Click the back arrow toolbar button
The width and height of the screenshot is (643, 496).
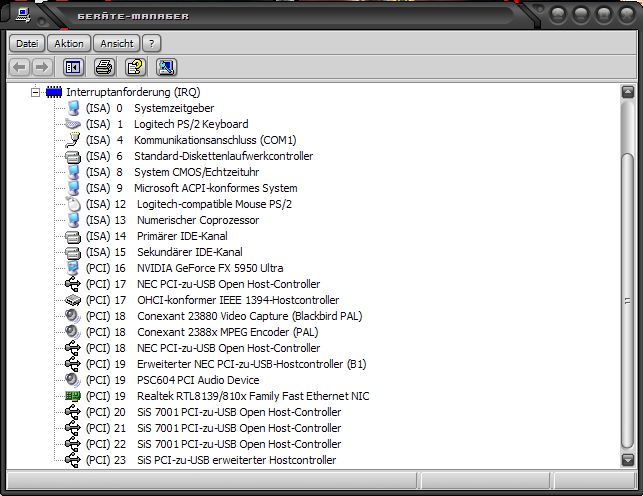click(x=19, y=67)
